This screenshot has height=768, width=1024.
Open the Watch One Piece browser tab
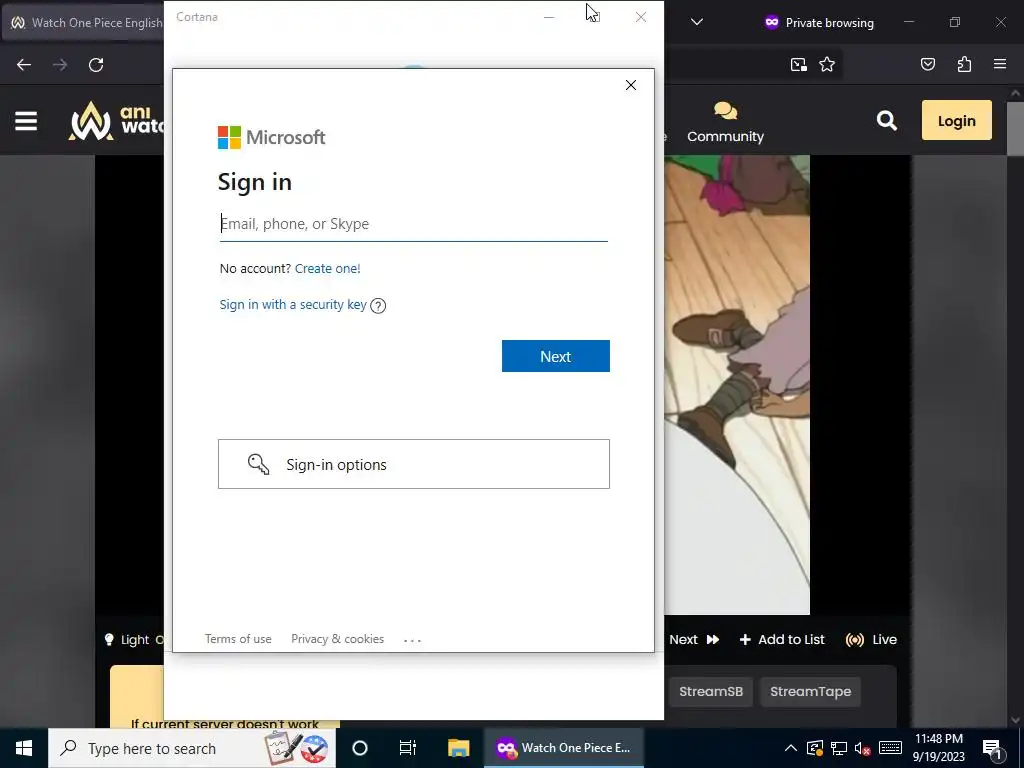[x=84, y=23]
